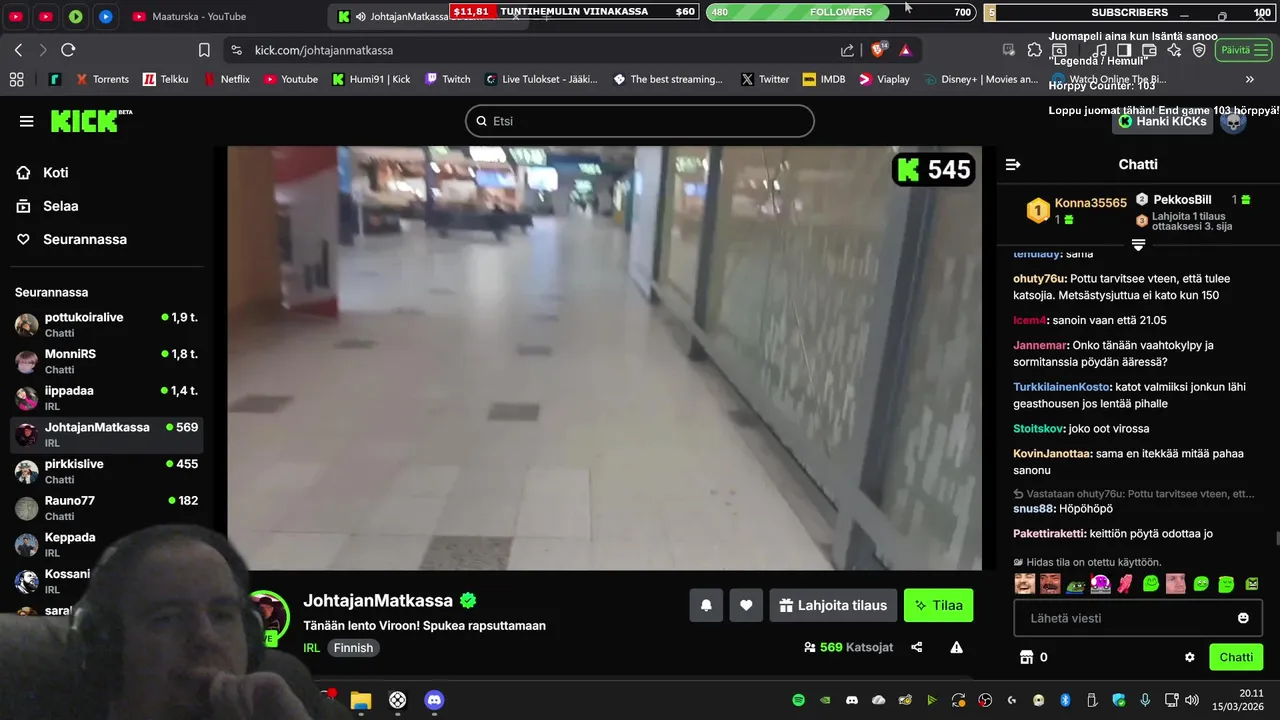
Task: Click the JohtajanMatkassa channel name heading
Action: click(378, 601)
